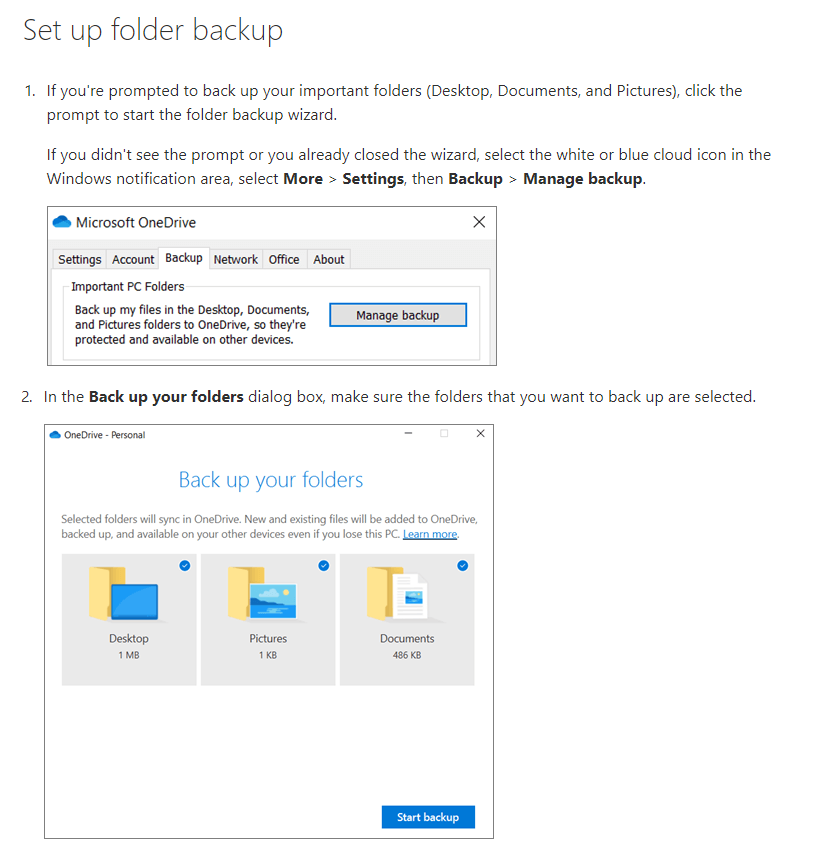
Task: Click the Manage backup button
Action: (x=398, y=315)
